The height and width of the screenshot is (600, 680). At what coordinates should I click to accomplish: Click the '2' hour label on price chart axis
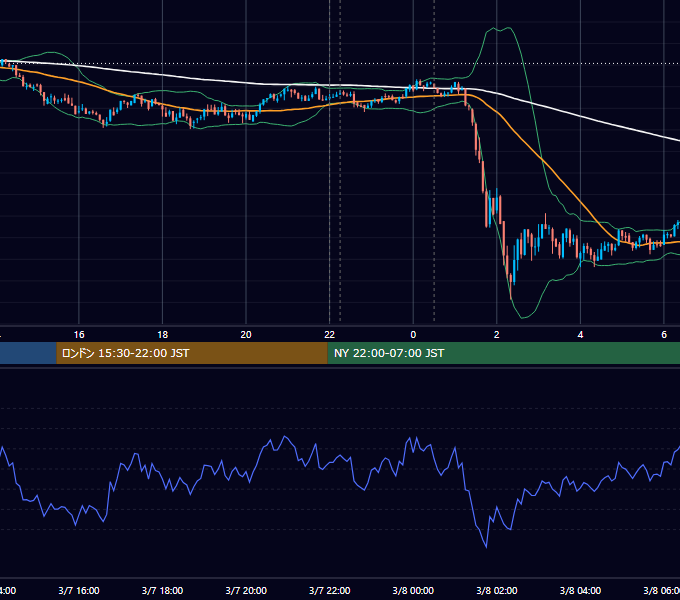pos(497,335)
